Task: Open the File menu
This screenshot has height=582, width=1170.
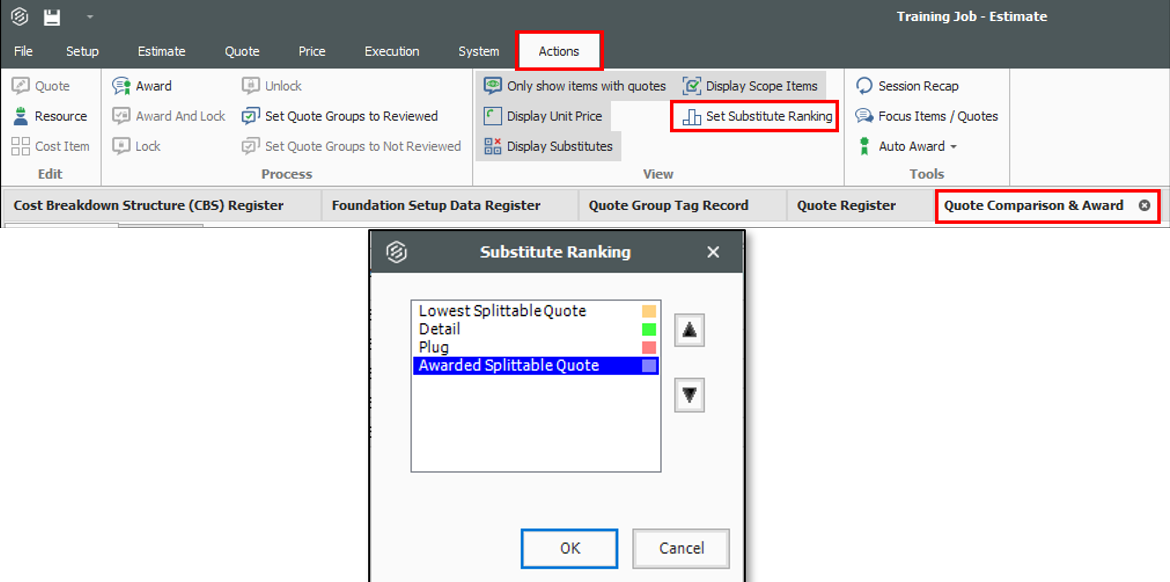Action: [23, 51]
